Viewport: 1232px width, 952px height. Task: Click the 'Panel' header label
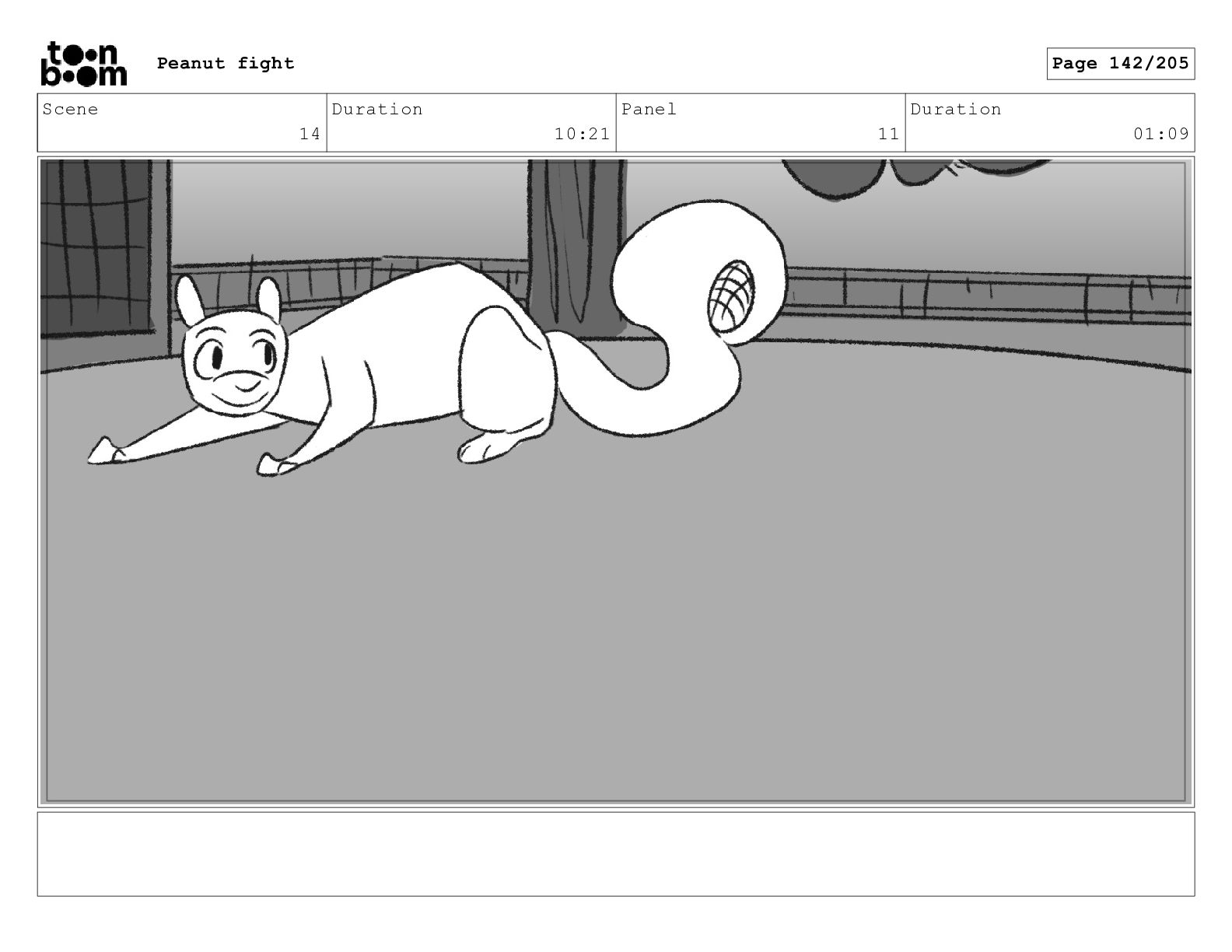[x=649, y=110]
